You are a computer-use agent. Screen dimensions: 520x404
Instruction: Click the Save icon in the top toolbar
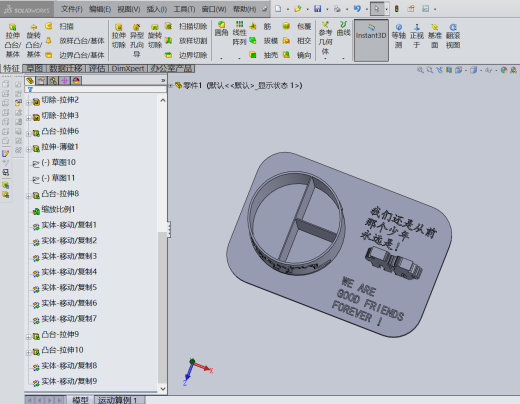[318, 9]
